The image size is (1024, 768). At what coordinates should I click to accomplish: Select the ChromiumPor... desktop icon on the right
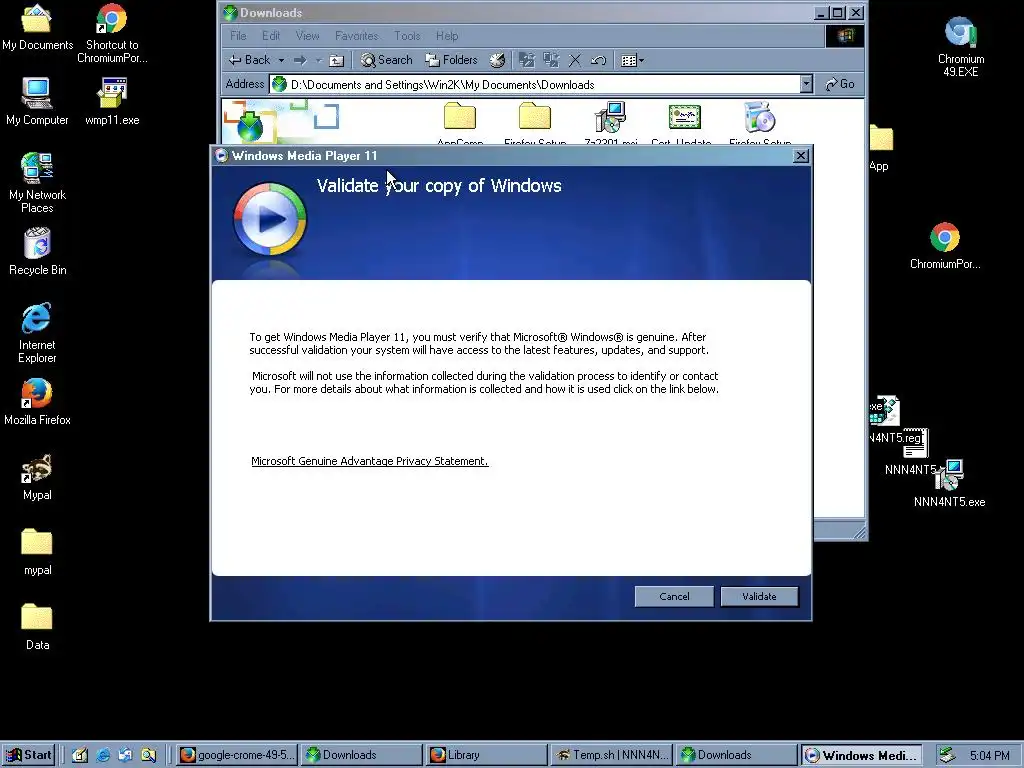[945, 246]
